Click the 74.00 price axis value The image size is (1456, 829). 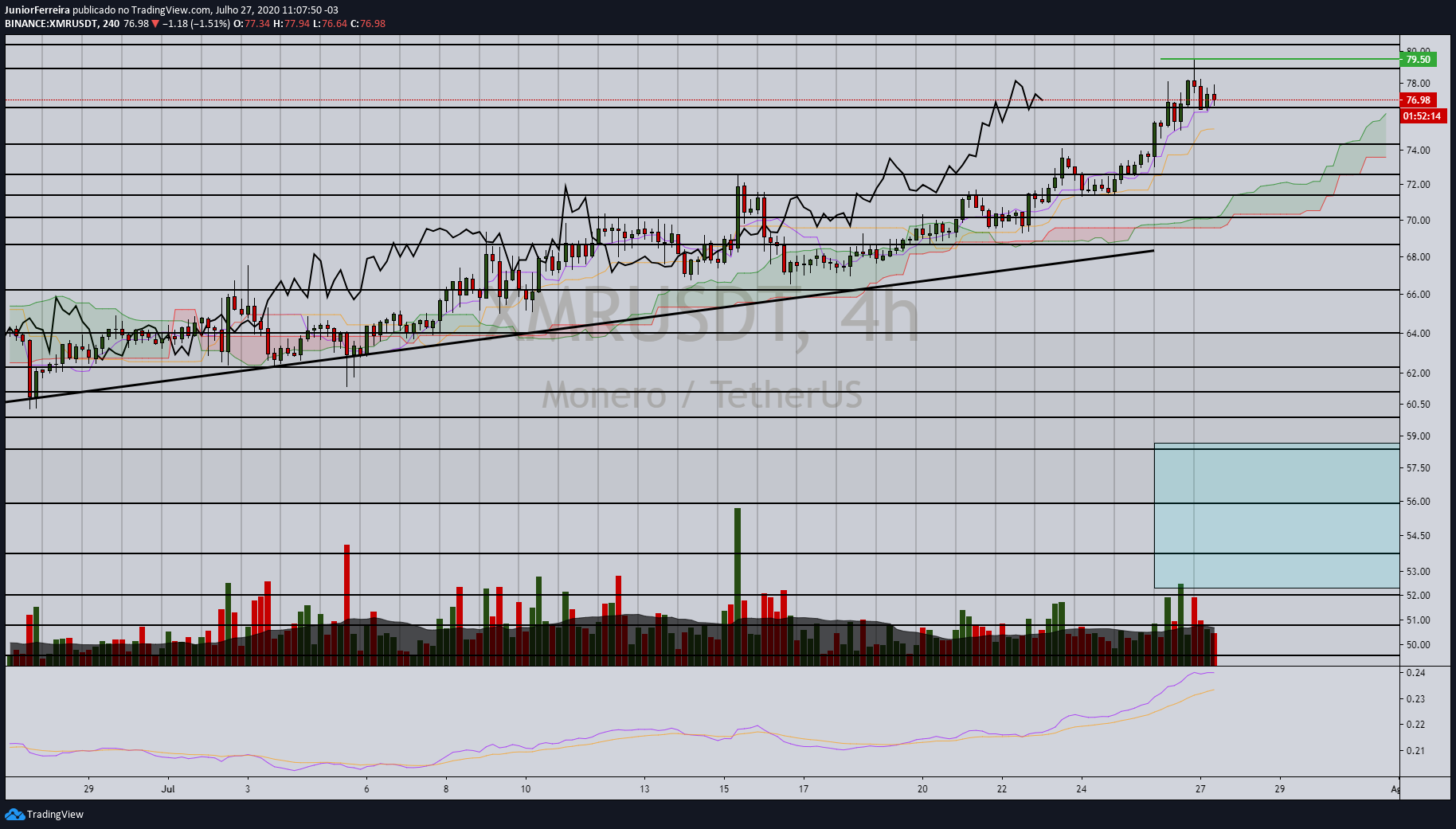click(x=1418, y=150)
